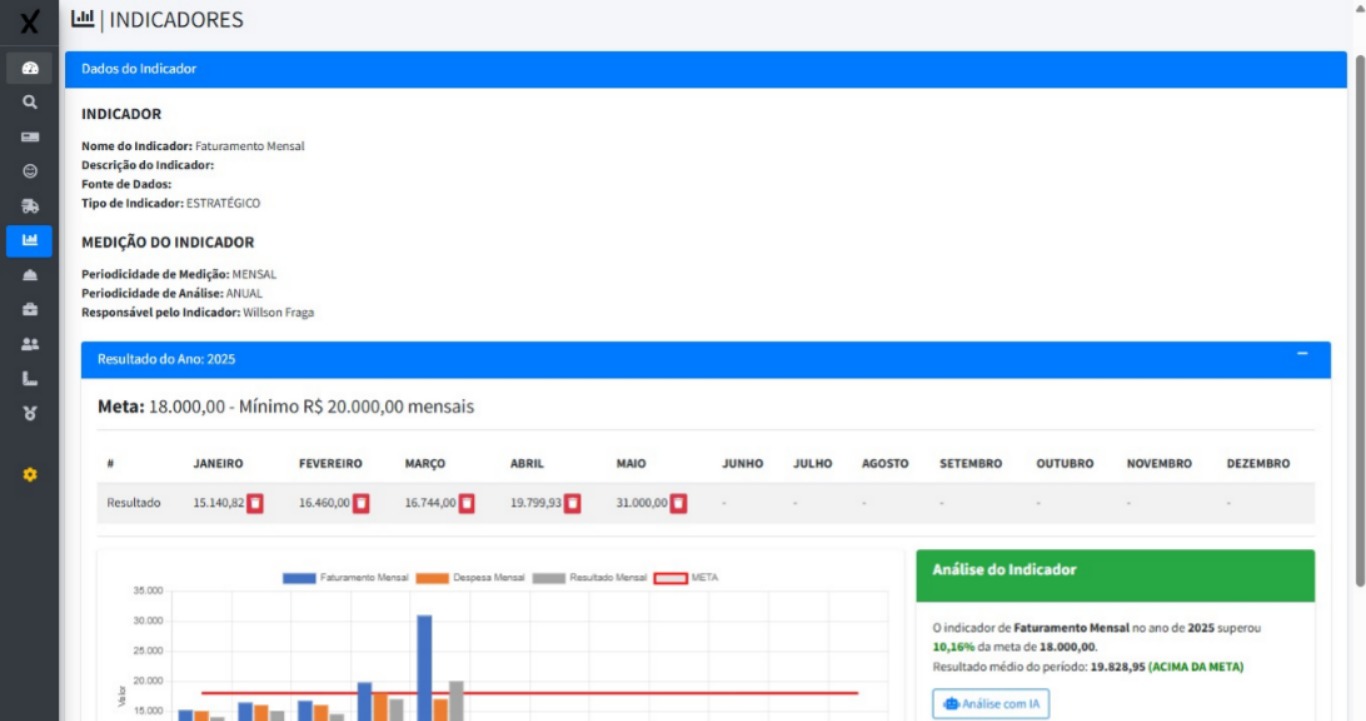This screenshot has height=721, width=1366.
Task: Click the Análise com IA button
Action: (990, 704)
